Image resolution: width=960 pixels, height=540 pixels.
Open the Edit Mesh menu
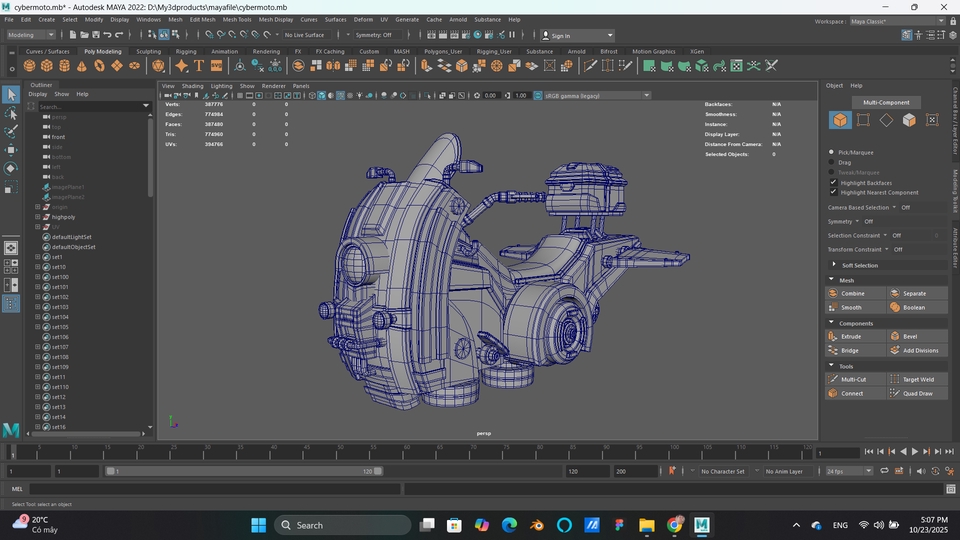202,20
